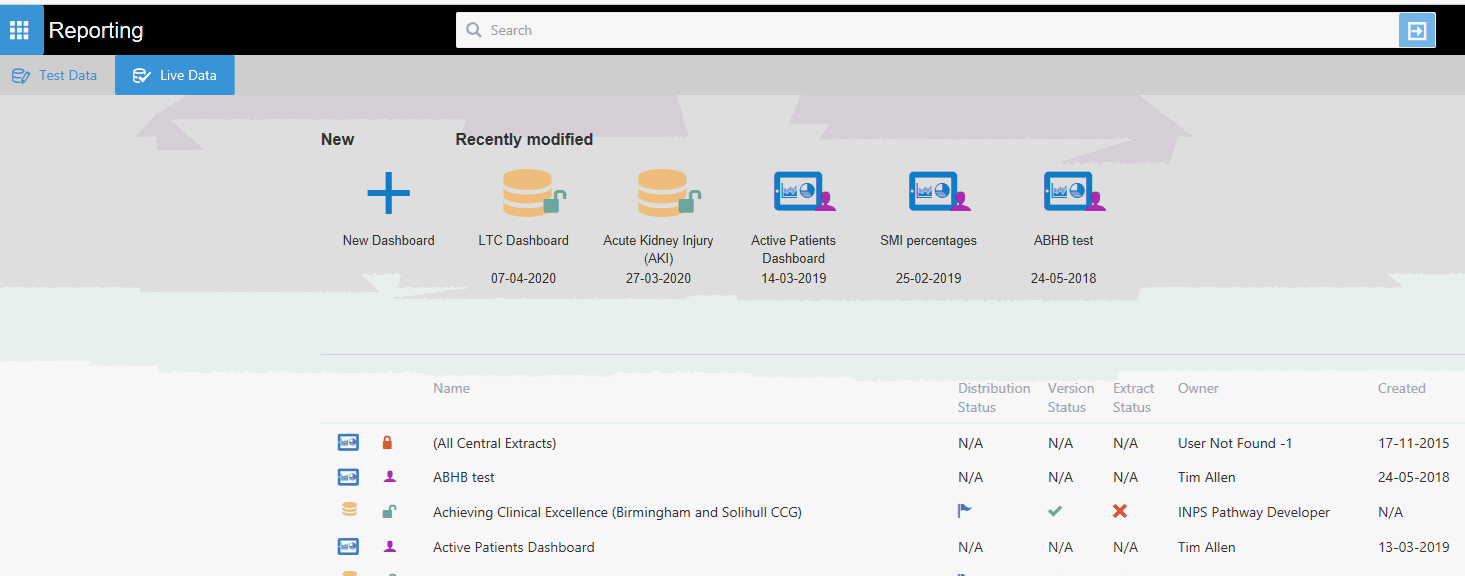Image resolution: width=1465 pixels, height=576 pixels.
Task: Click the red extract status cross
Action: click(1120, 511)
